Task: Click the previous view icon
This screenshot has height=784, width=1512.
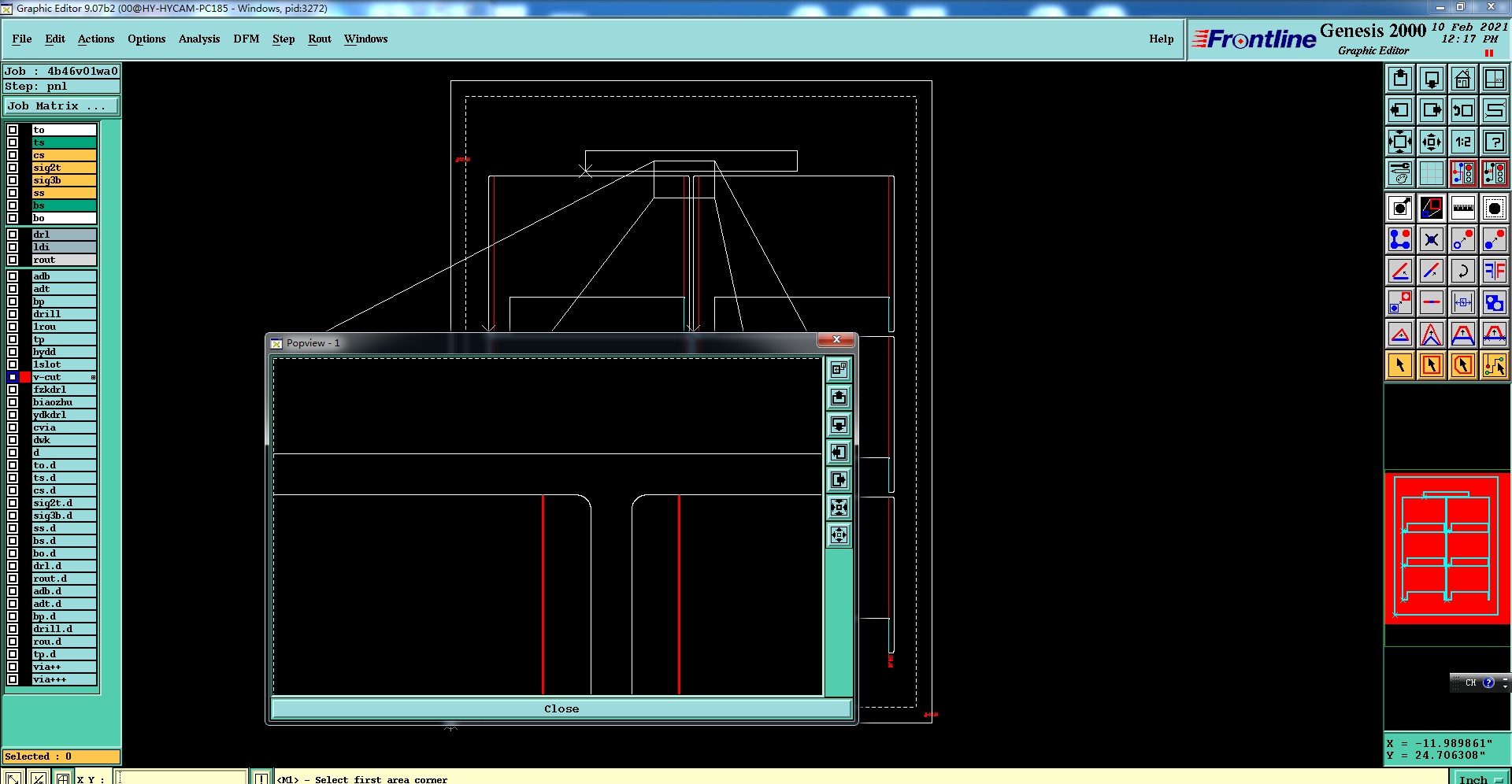Action: pyautogui.click(x=1463, y=110)
